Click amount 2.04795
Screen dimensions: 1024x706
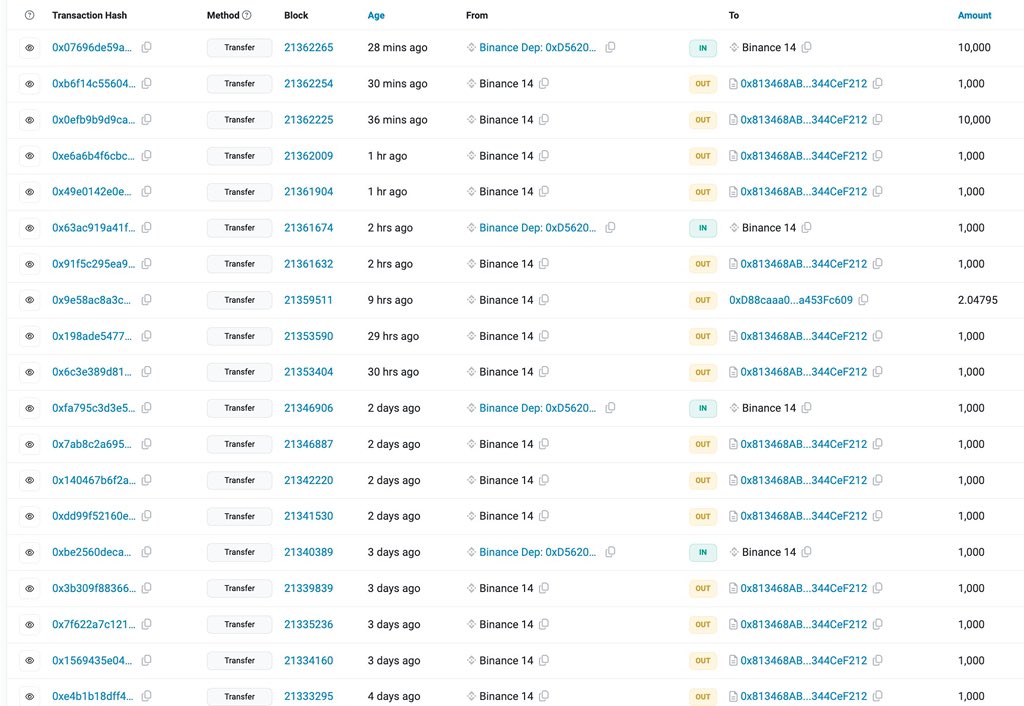pos(978,300)
